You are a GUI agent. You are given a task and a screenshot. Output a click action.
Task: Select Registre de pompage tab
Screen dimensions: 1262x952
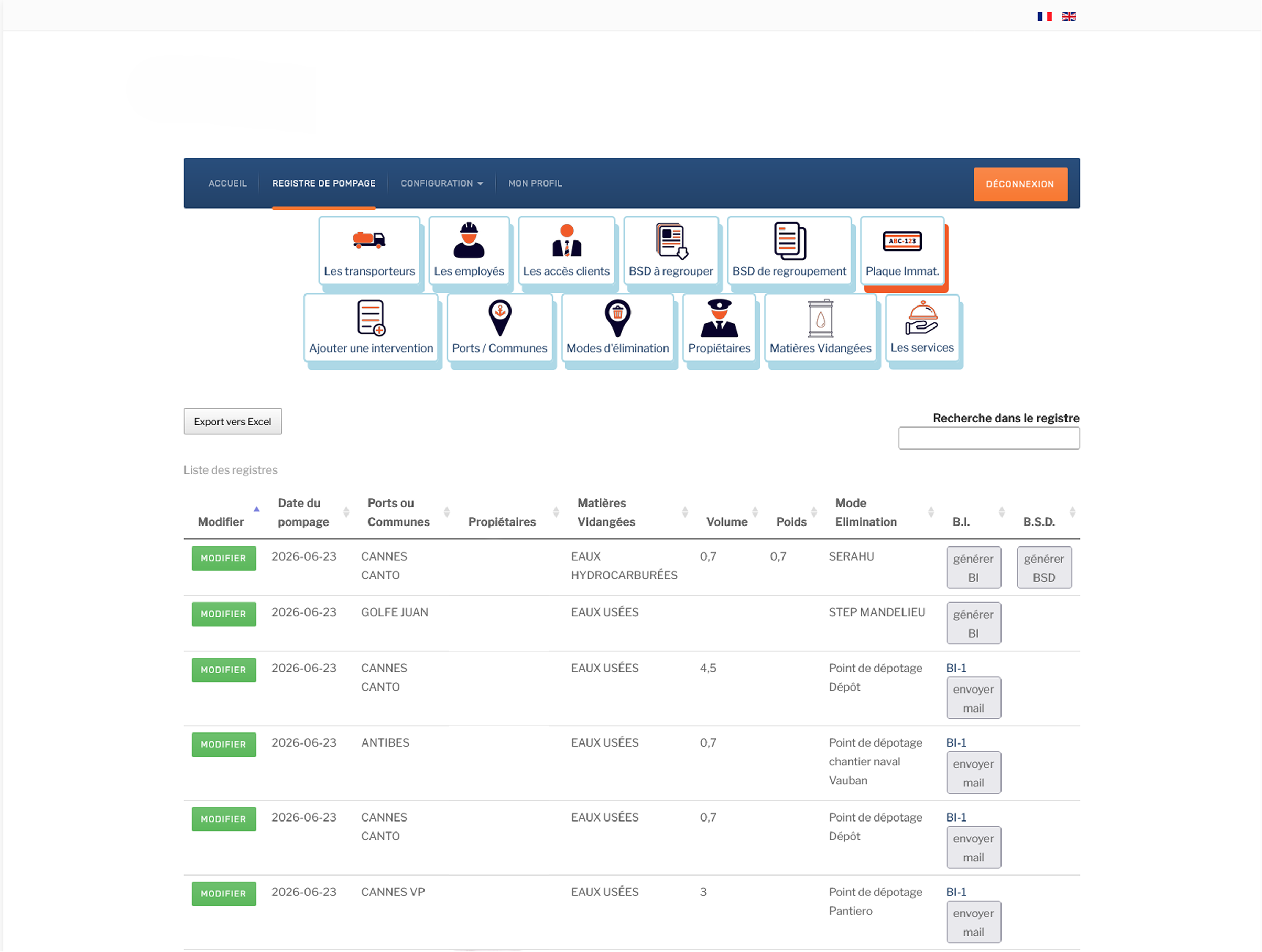tap(323, 184)
